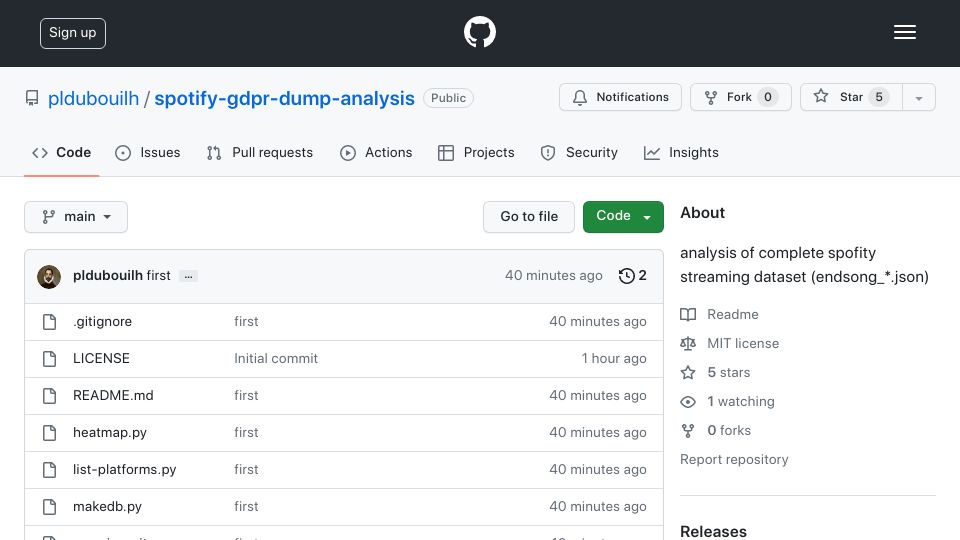Click the '40 minutes ago' latest commit timestamp
Screen dimensions: 960x540
(x=553, y=276)
